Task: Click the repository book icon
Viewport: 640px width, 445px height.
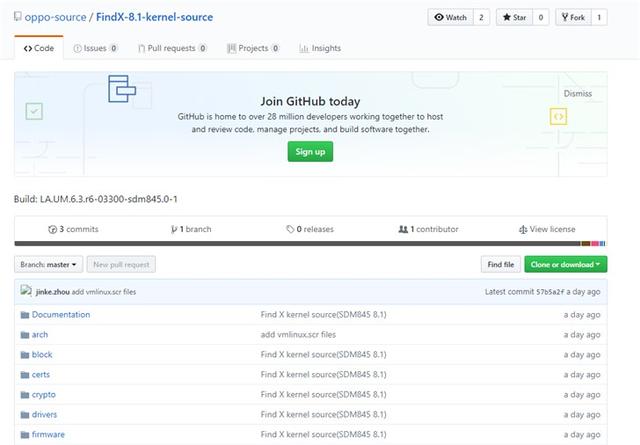Action: [x=18, y=16]
